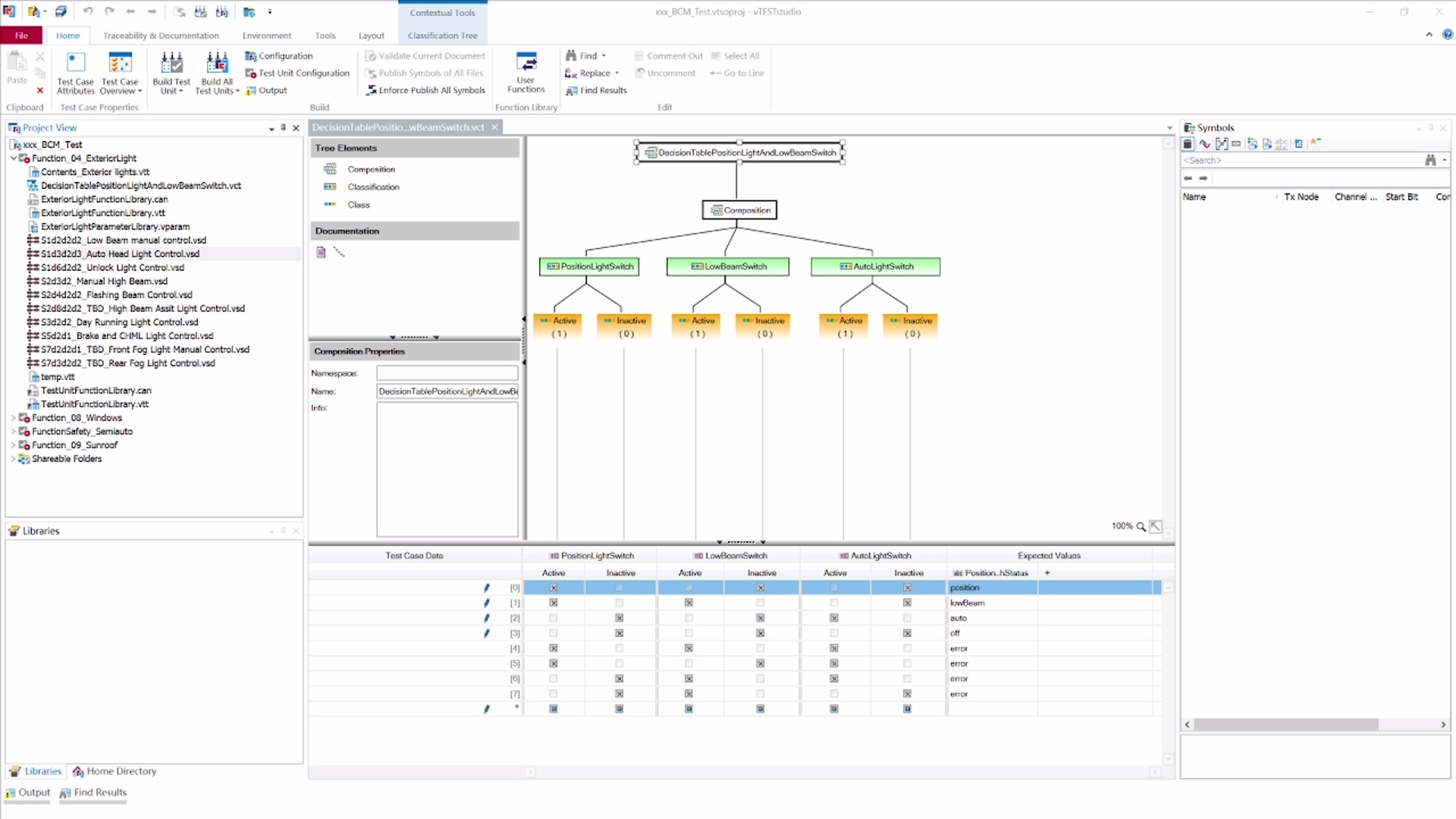The height and width of the screenshot is (819, 1456).
Task: Switch to the Environment ribbon tab
Action: pyautogui.click(x=266, y=36)
